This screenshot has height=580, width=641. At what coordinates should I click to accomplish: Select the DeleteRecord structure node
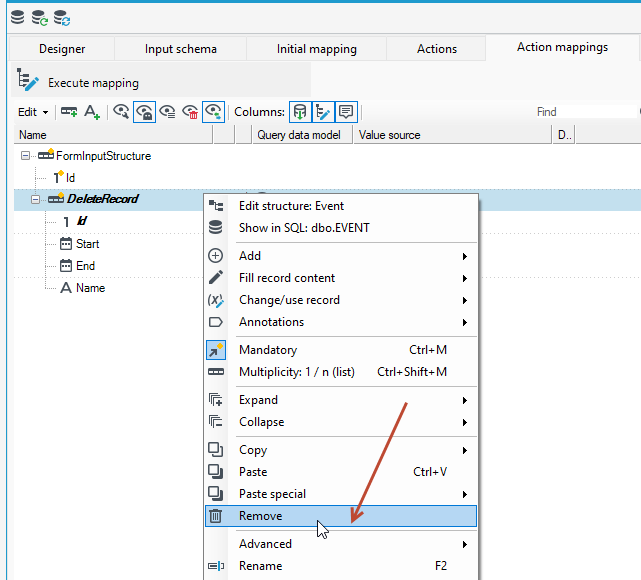pos(103,199)
